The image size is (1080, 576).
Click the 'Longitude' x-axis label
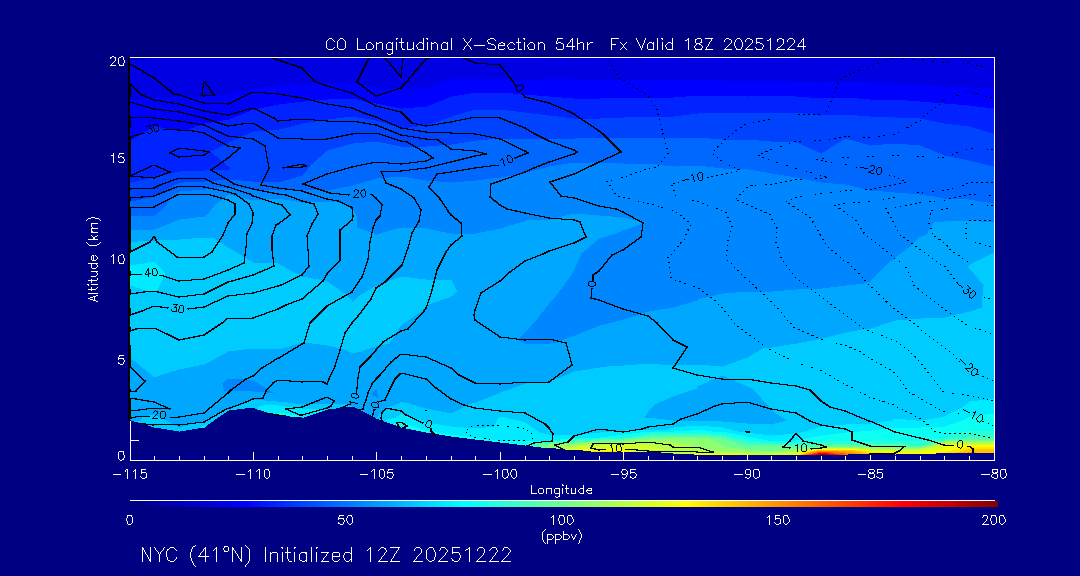coord(561,489)
